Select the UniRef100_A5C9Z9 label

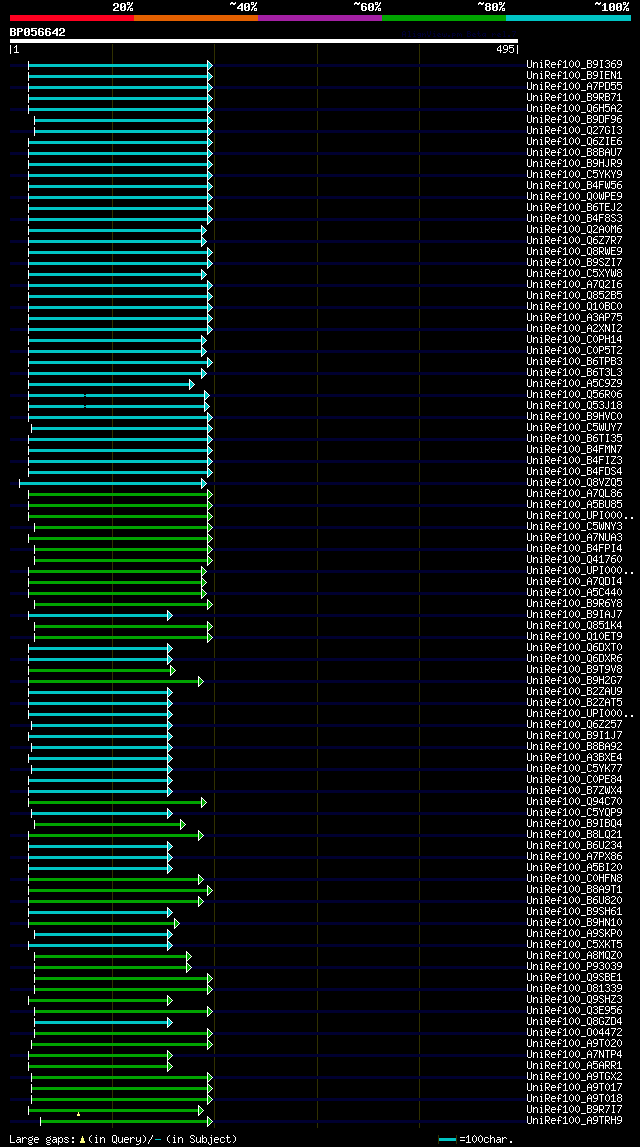click(574, 383)
